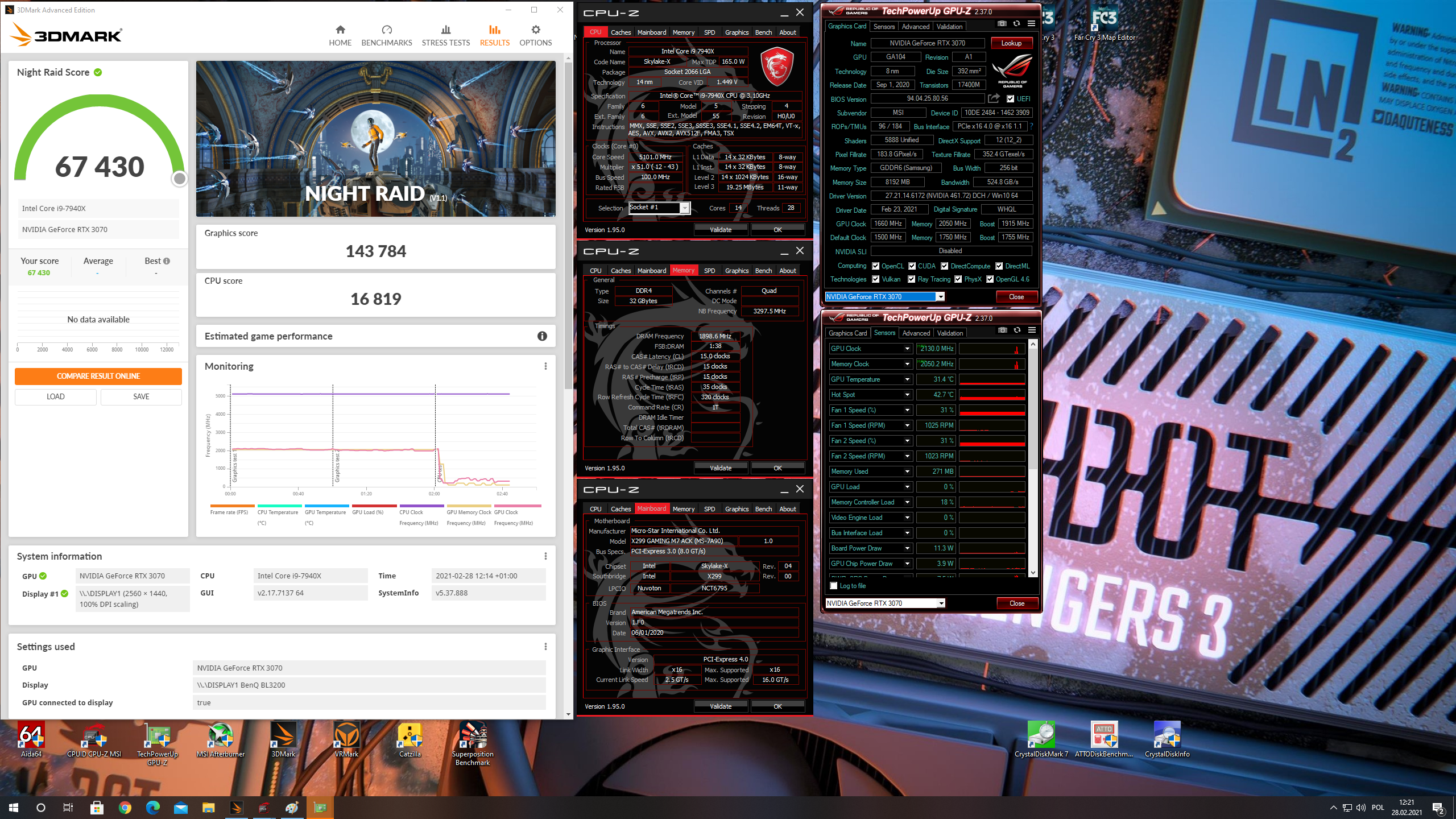Open hamburger menu in GPU-Z Sensors window

click(1032, 330)
